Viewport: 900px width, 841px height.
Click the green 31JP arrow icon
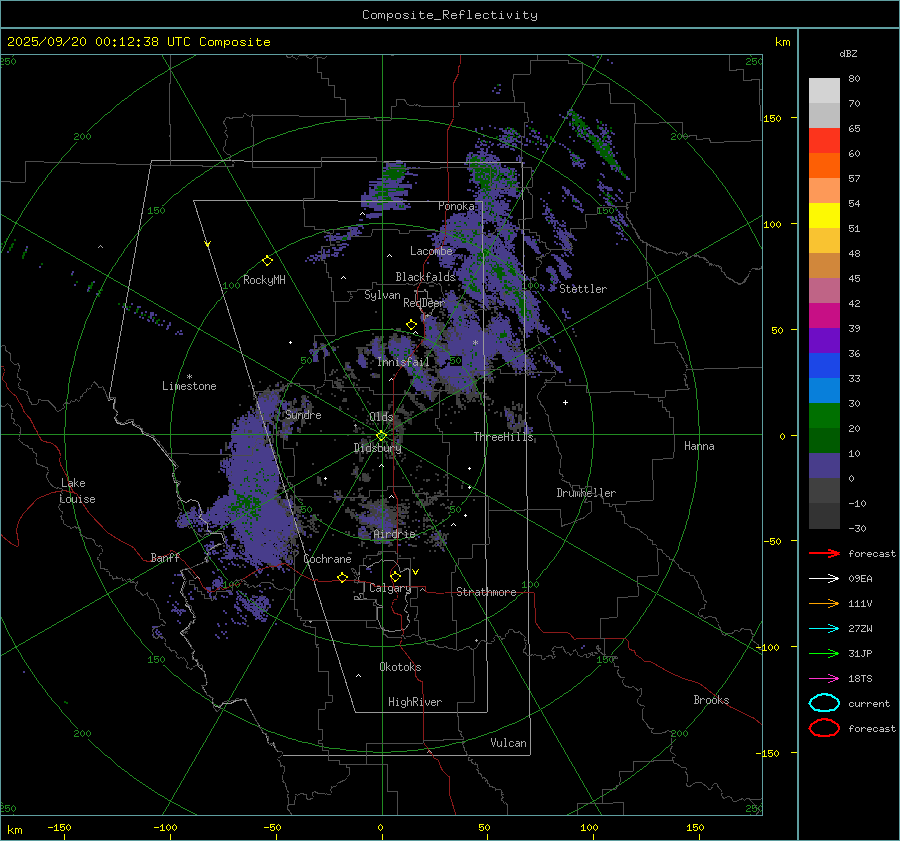pos(824,653)
